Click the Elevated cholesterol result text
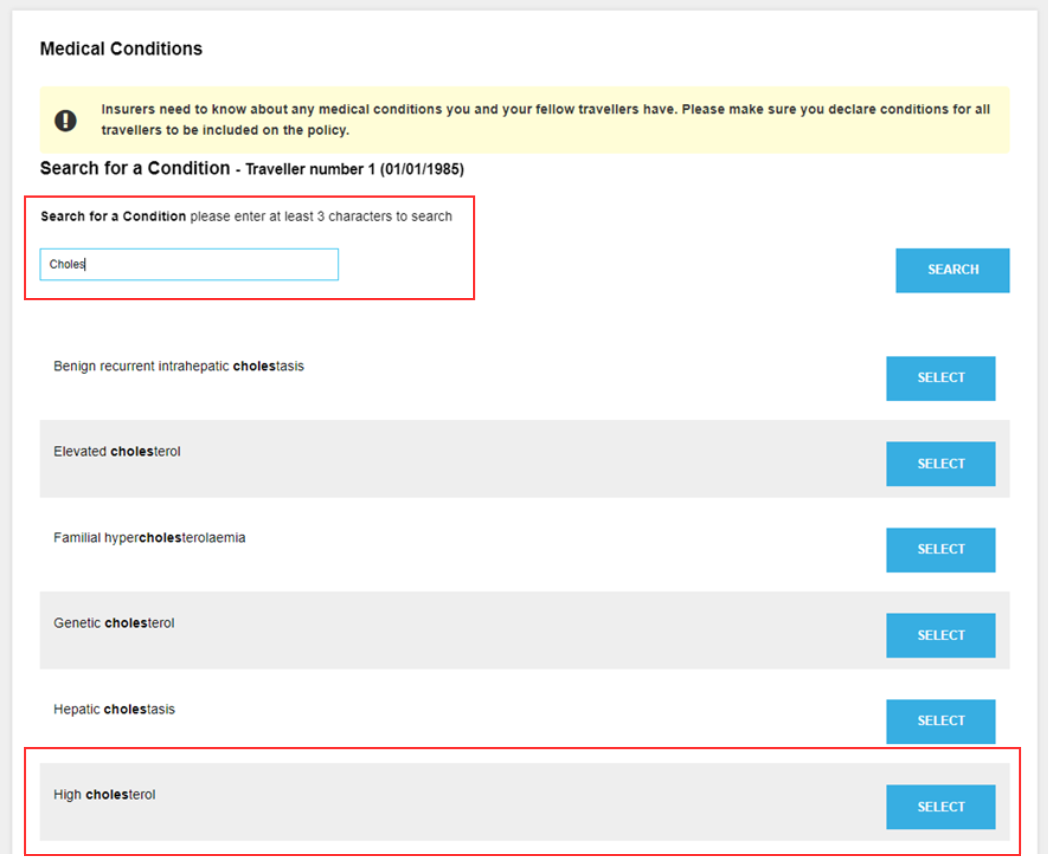This screenshot has width=1049, height=862. tap(117, 452)
